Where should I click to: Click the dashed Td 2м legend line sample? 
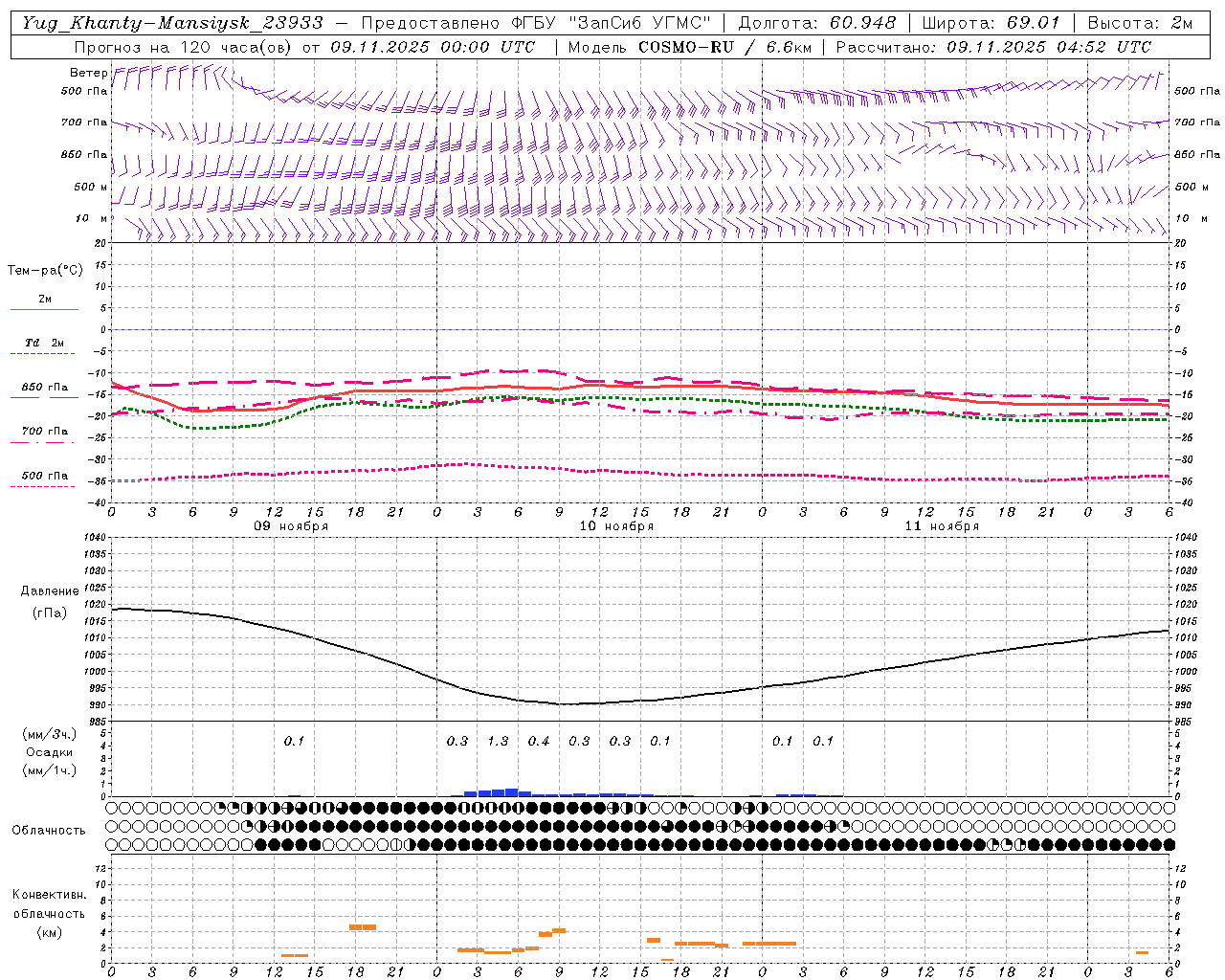42,354
